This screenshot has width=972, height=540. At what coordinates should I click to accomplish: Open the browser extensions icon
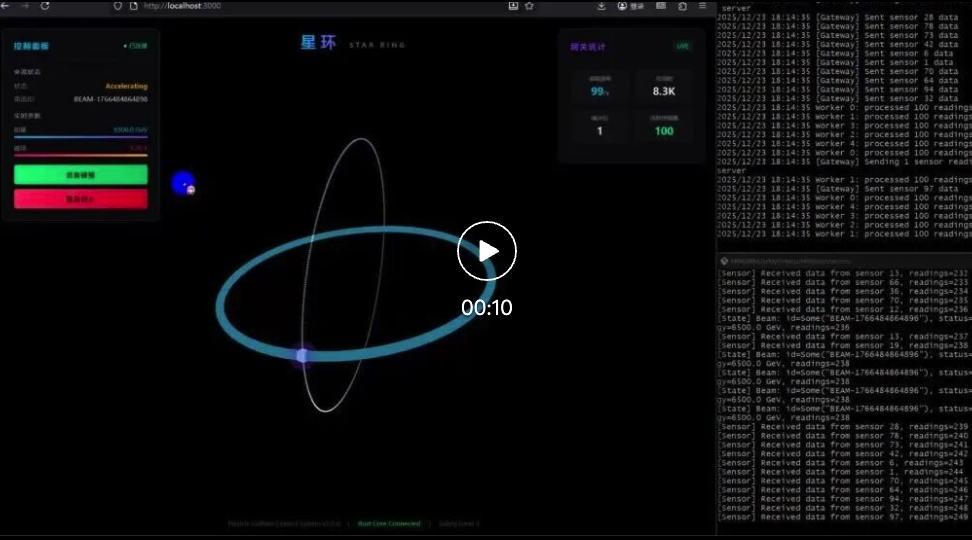[x=682, y=6]
